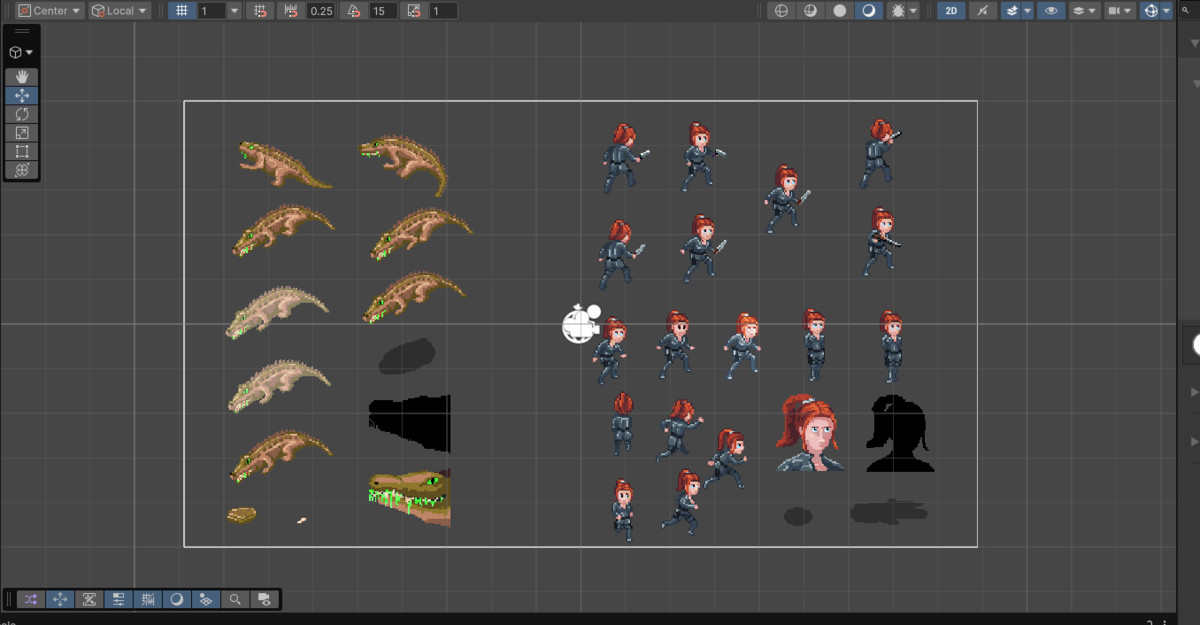Image resolution: width=1200 pixels, height=625 pixels.
Task: Toggle the sliders settings overlay button
Action: click(118, 599)
